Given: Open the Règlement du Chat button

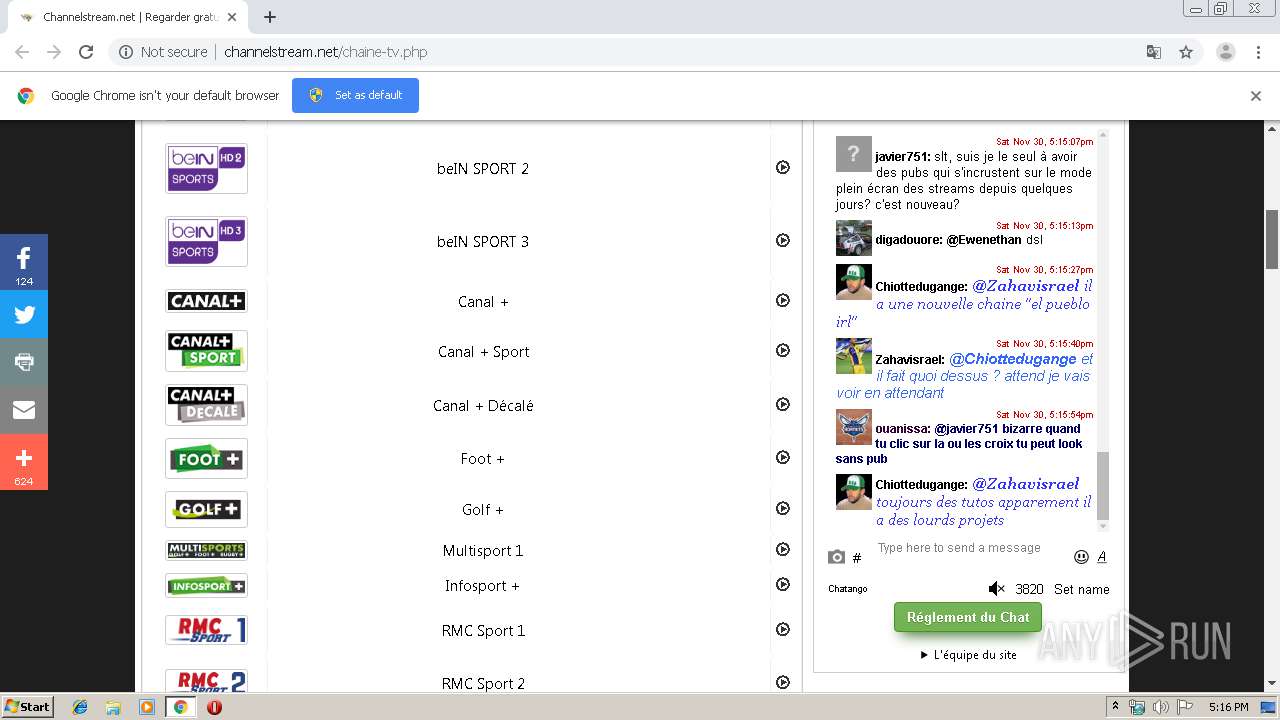Looking at the screenshot, I should coord(968,617).
